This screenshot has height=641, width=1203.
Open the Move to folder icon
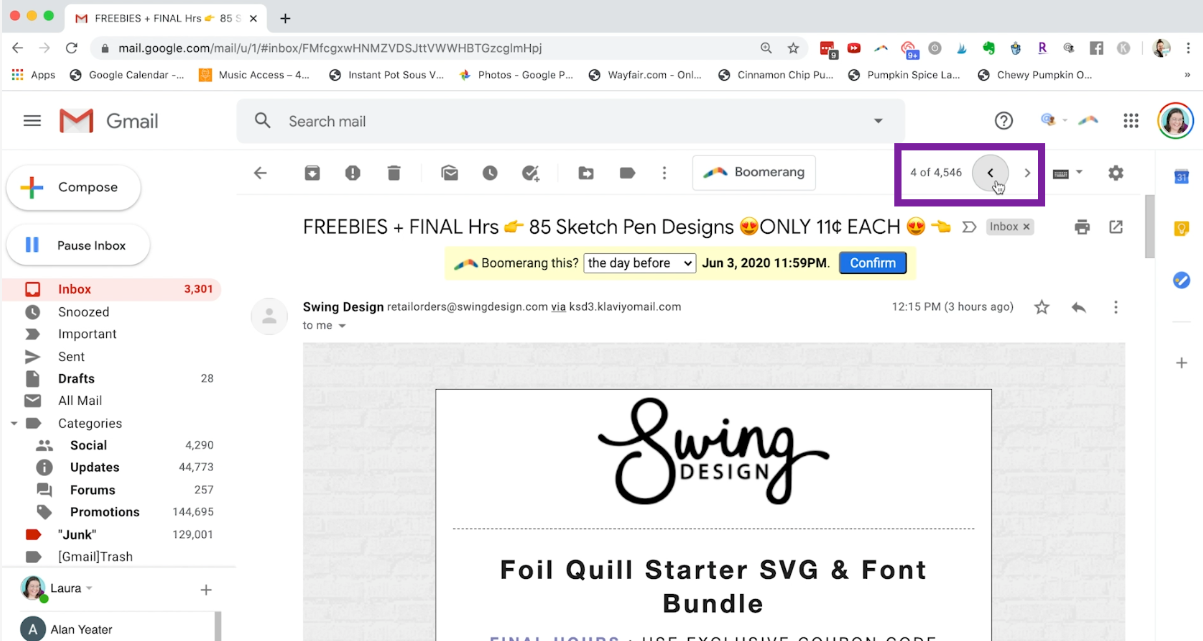point(586,173)
